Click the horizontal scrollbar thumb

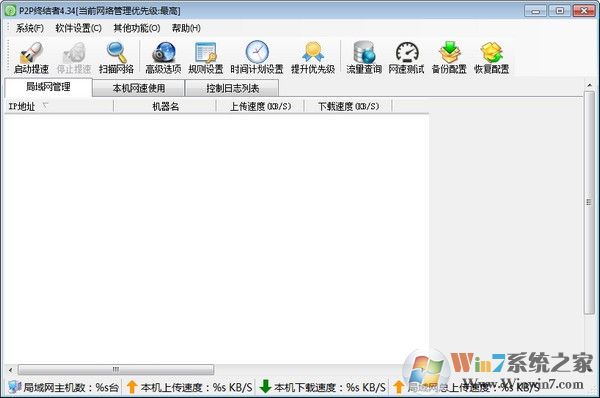tap(116, 370)
